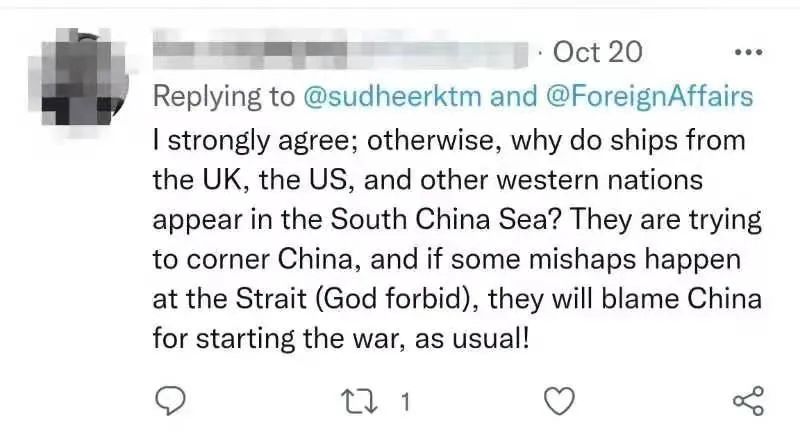Open the three-dot more options menu
Image resolution: width=800 pixels, height=444 pixels.
tap(749, 52)
